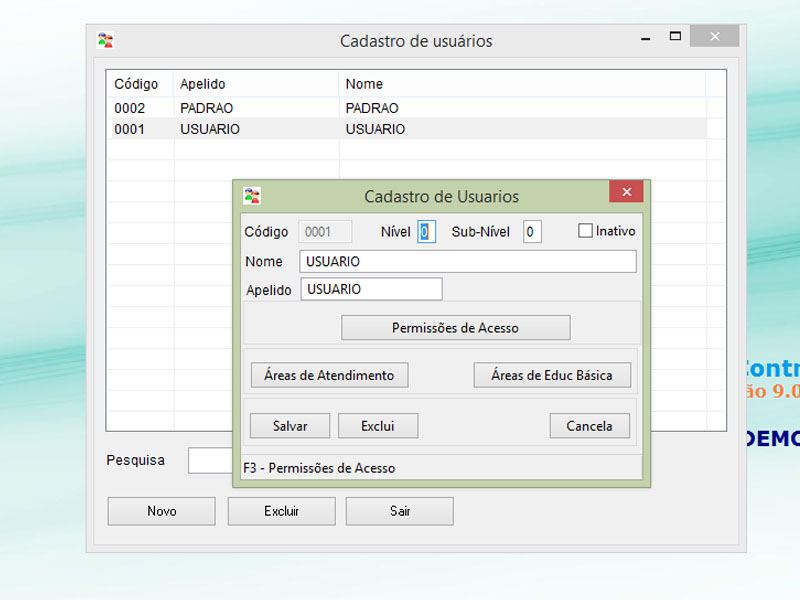This screenshot has width=800, height=600.
Task: Click the main window's users icon
Action: 105,41
